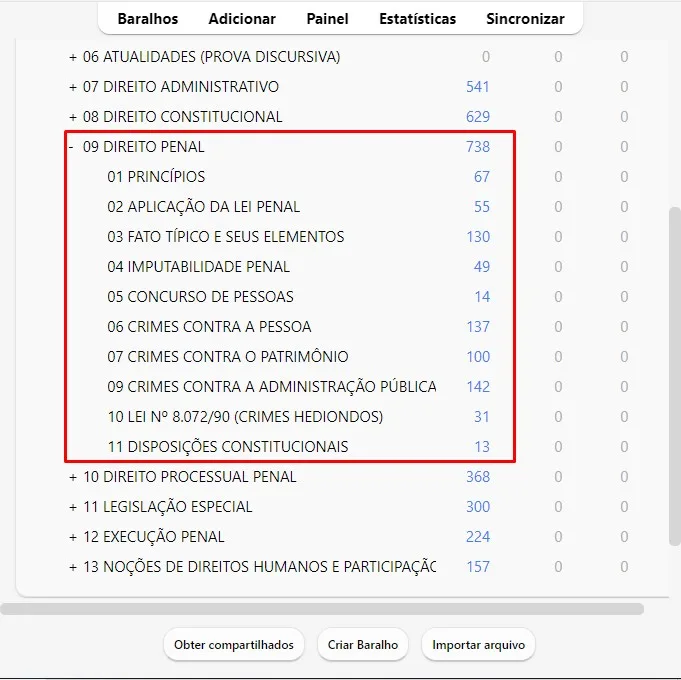Open deck 13 NOÇÕES DE DIREITOS HUMANOS
This screenshot has width=681, height=680.
coord(259,567)
